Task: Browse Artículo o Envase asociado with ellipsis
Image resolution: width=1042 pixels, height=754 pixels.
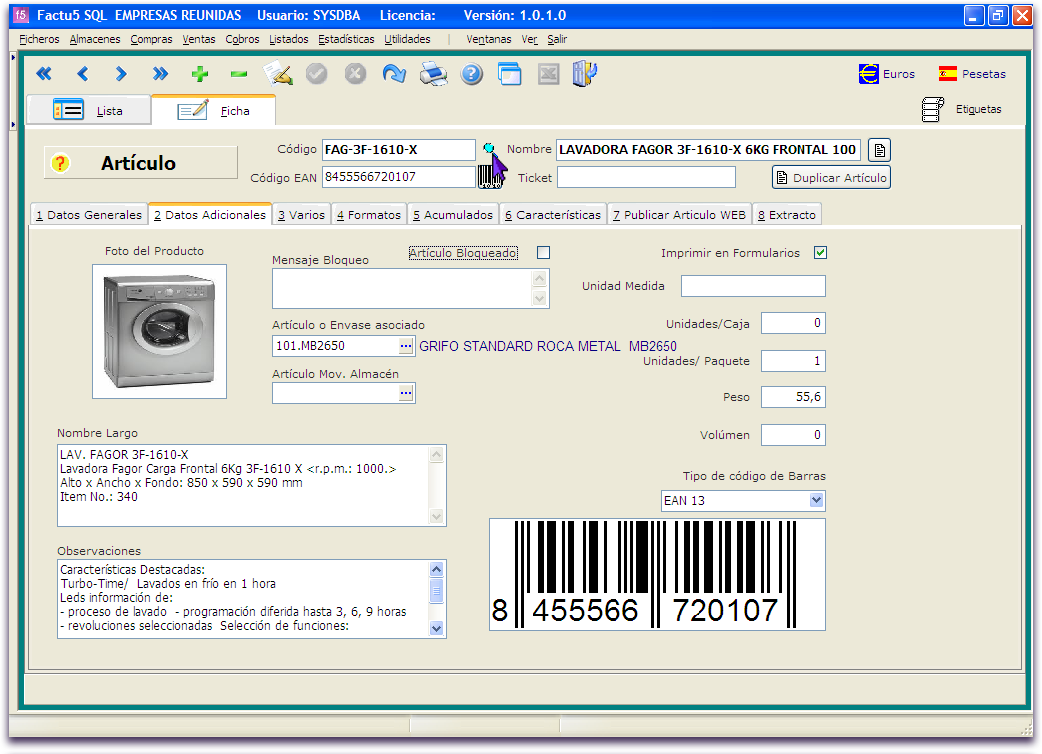Action: coord(405,345)
